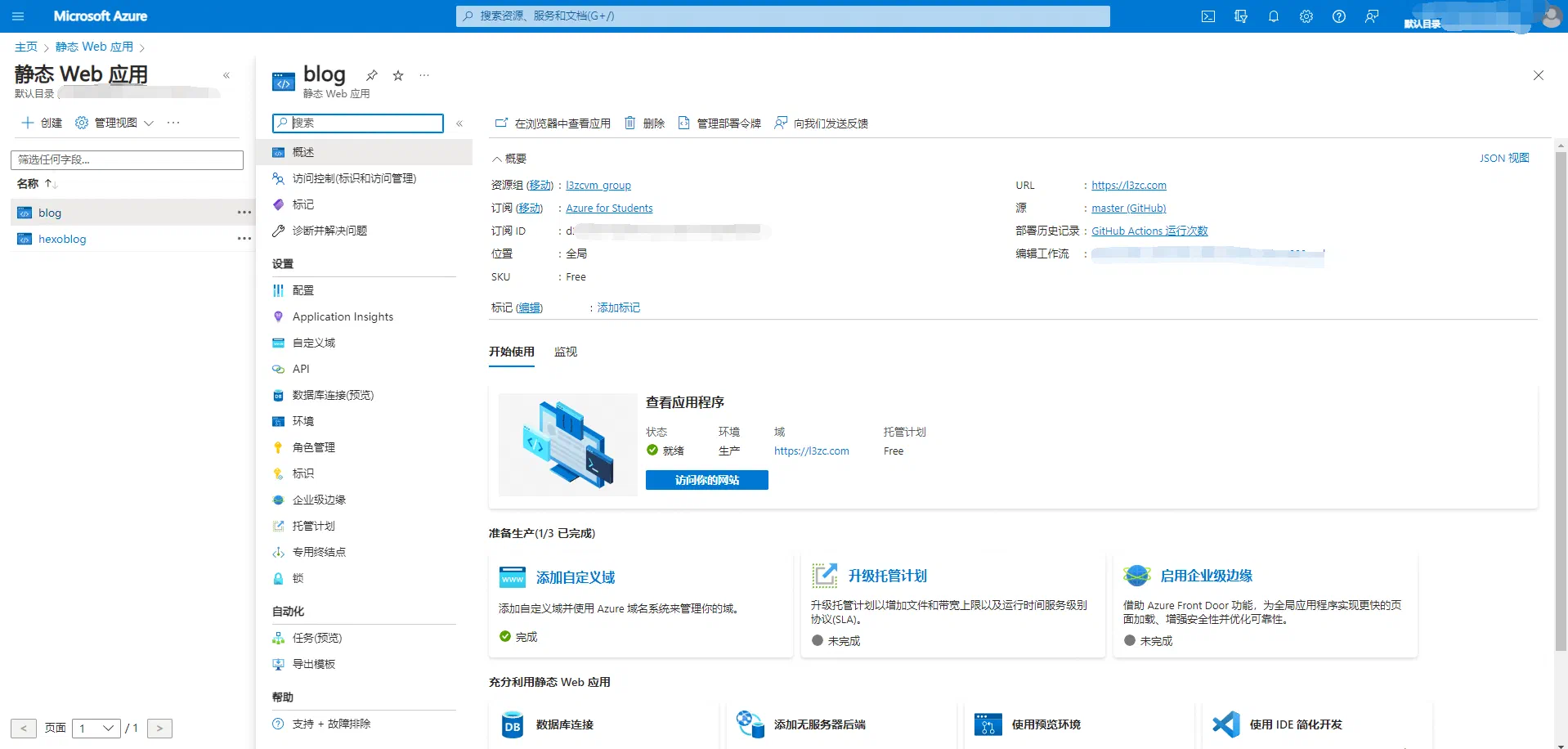Switch to the 监视 tab
This screenshot has height=749, width=1568.
(x=564, y=352)
